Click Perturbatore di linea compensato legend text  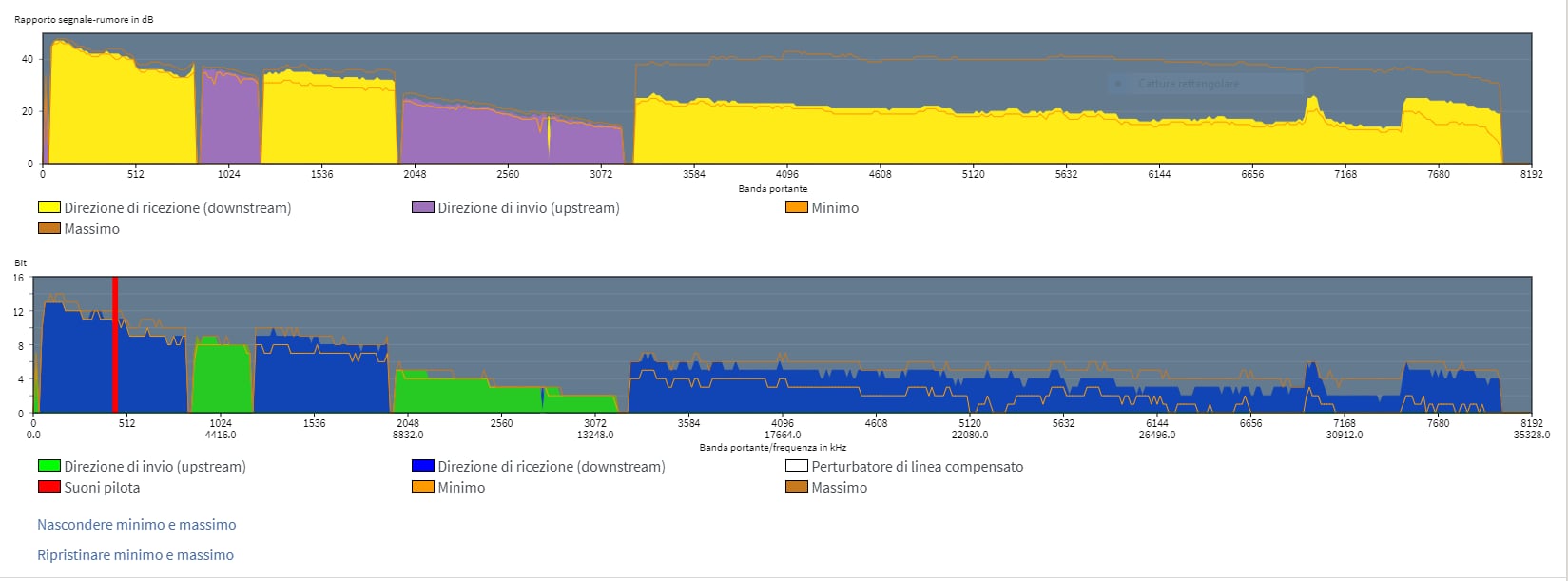[917, 467]
